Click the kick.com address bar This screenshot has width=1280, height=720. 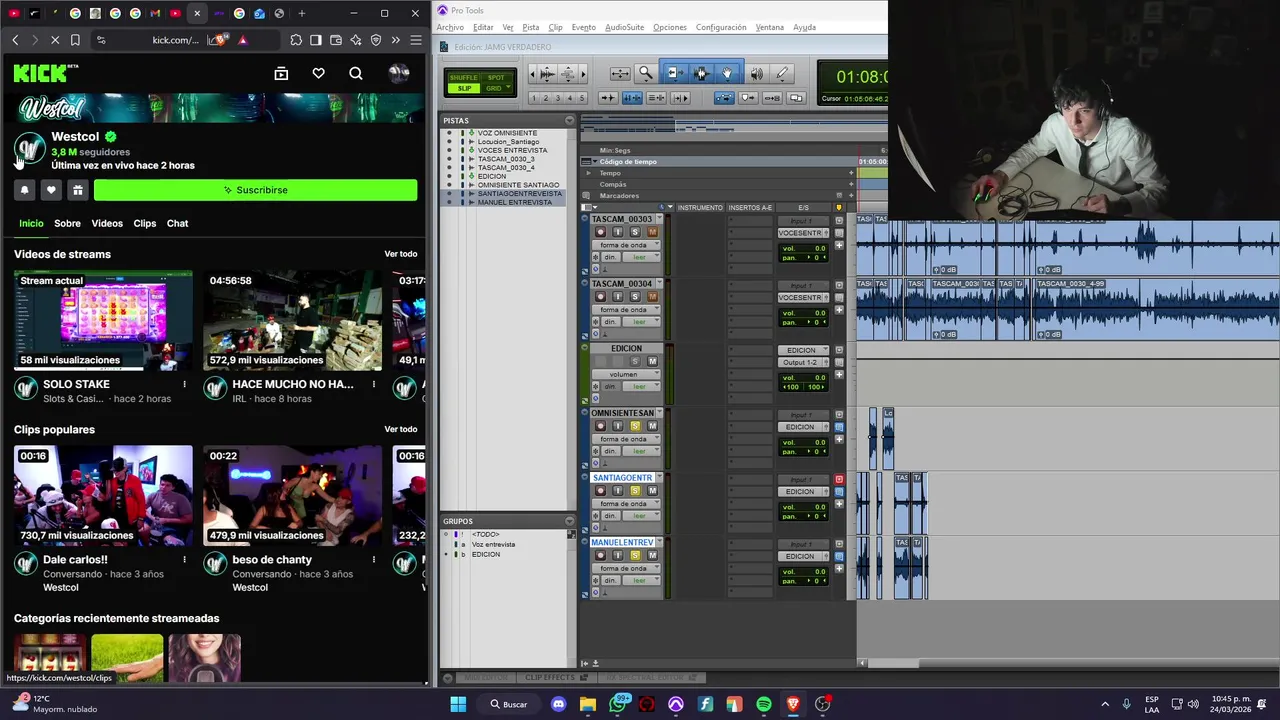[177, 40]
